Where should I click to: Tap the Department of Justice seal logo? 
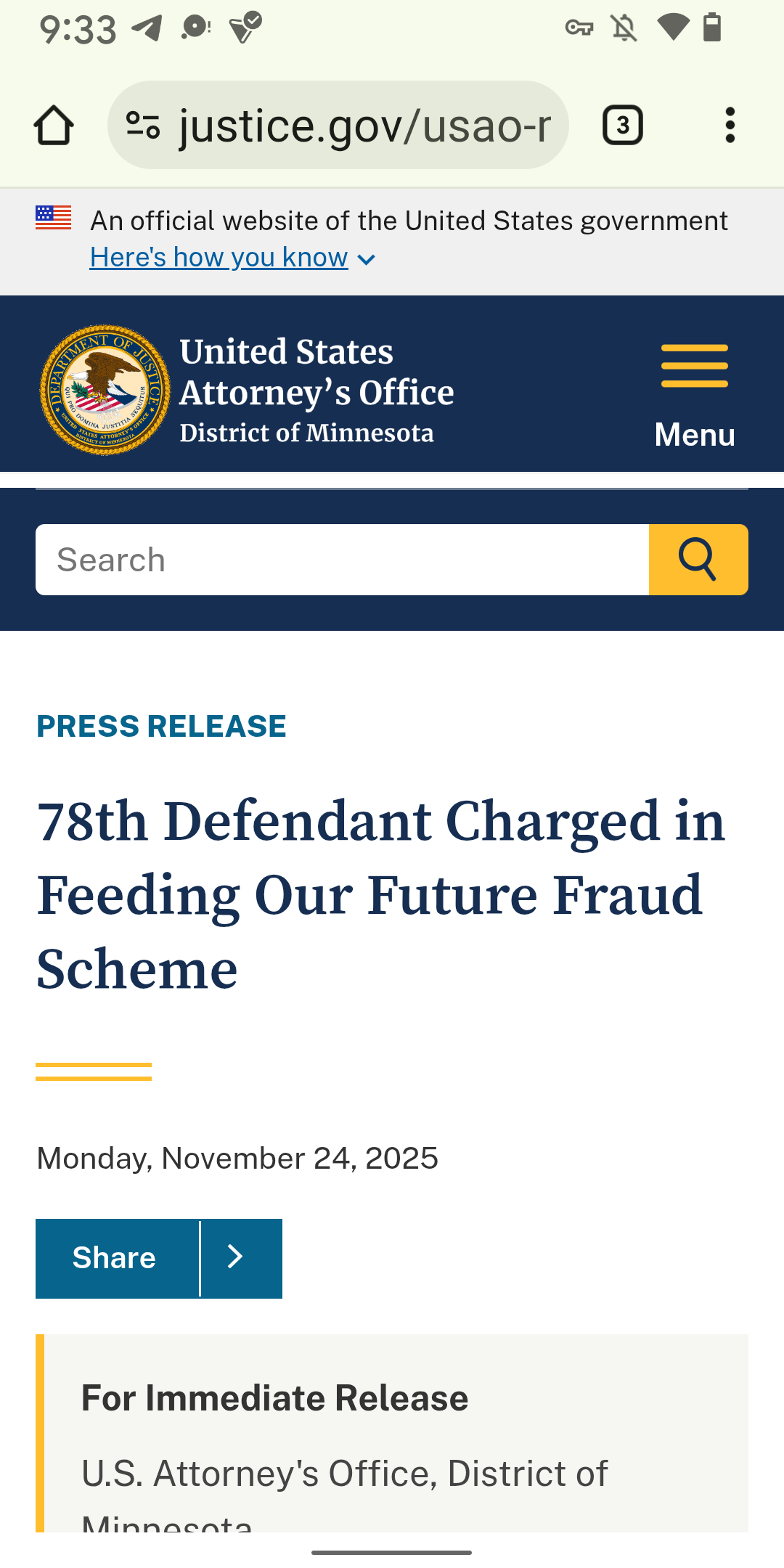click(105, 390)
